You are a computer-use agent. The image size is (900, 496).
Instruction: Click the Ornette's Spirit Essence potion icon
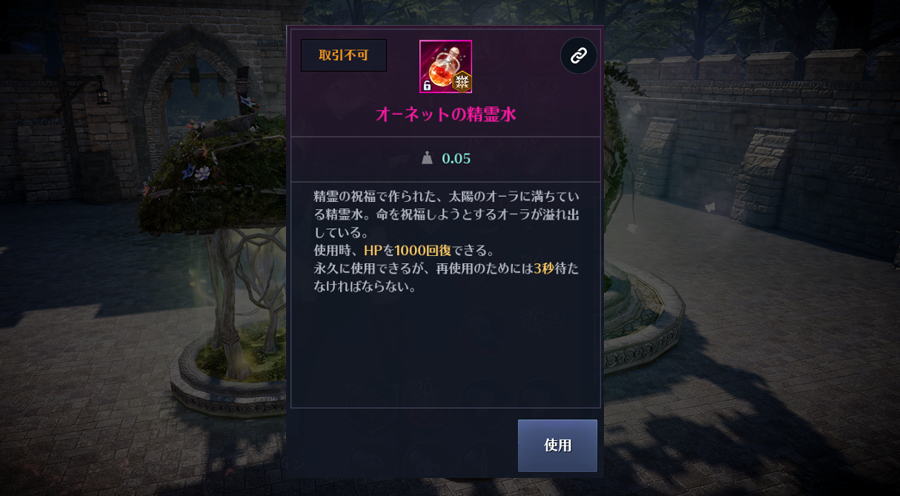(445, 66)
